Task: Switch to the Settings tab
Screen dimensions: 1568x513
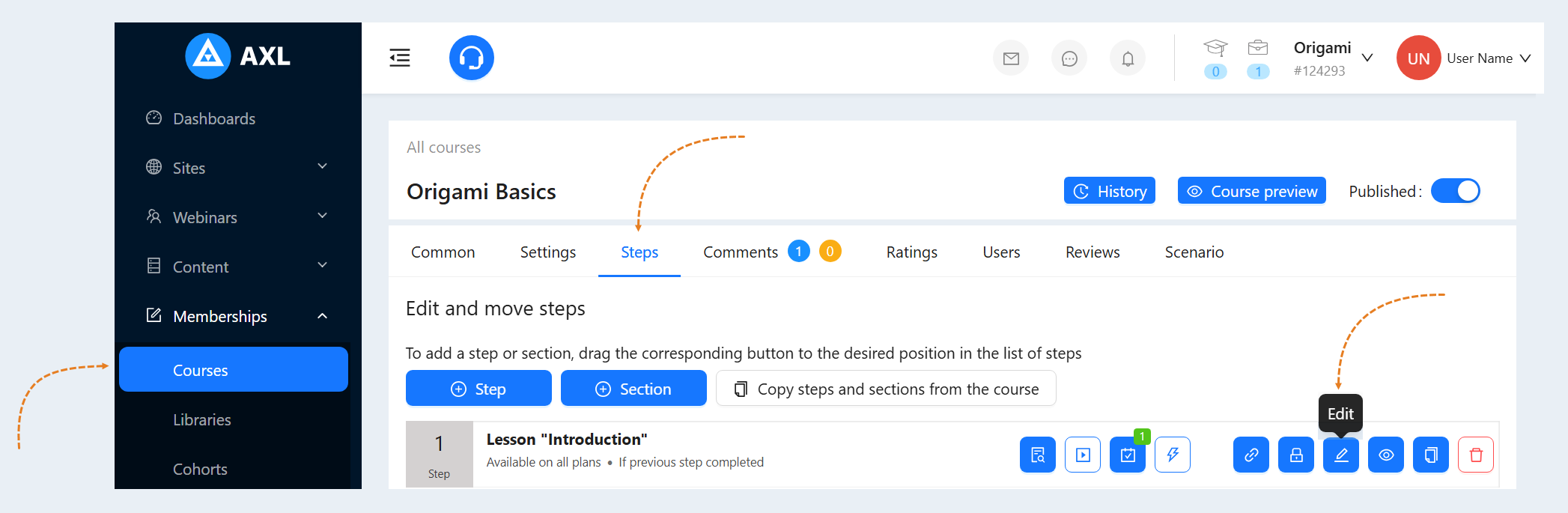Action: (x=548, y=252)
